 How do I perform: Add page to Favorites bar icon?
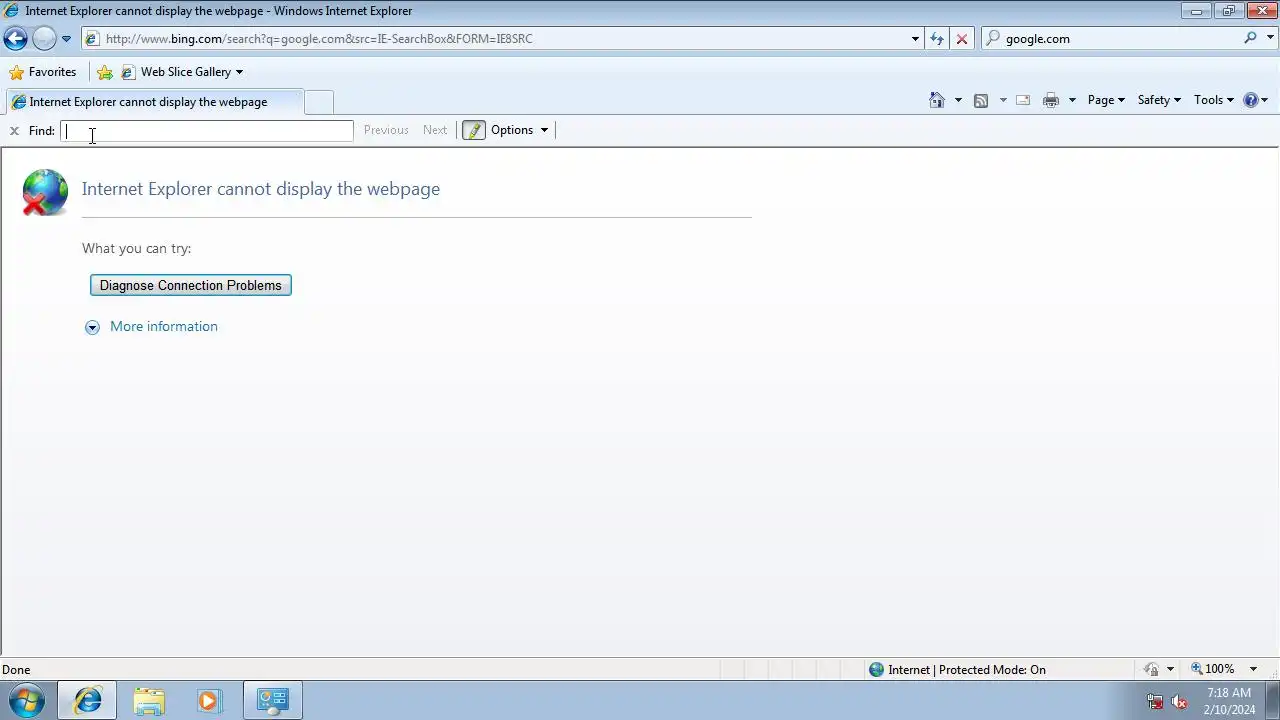pyautogui.click(x=105, y=72)
